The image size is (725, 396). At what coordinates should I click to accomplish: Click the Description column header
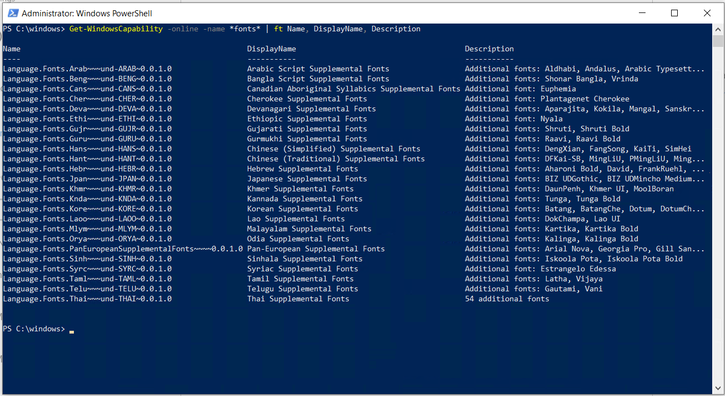click(x=489, y=49)
